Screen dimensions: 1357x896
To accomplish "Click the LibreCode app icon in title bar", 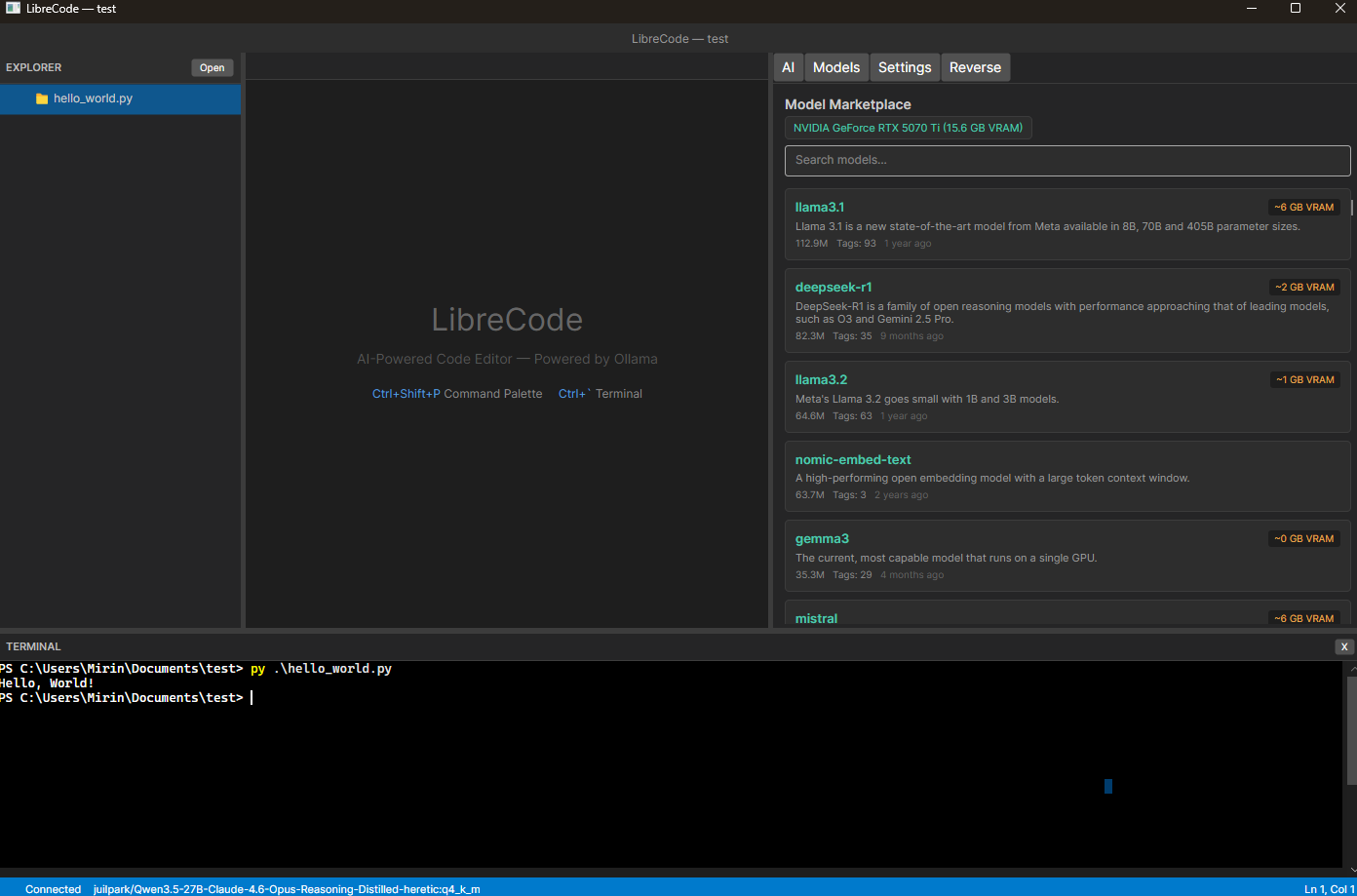I will 13,9.
